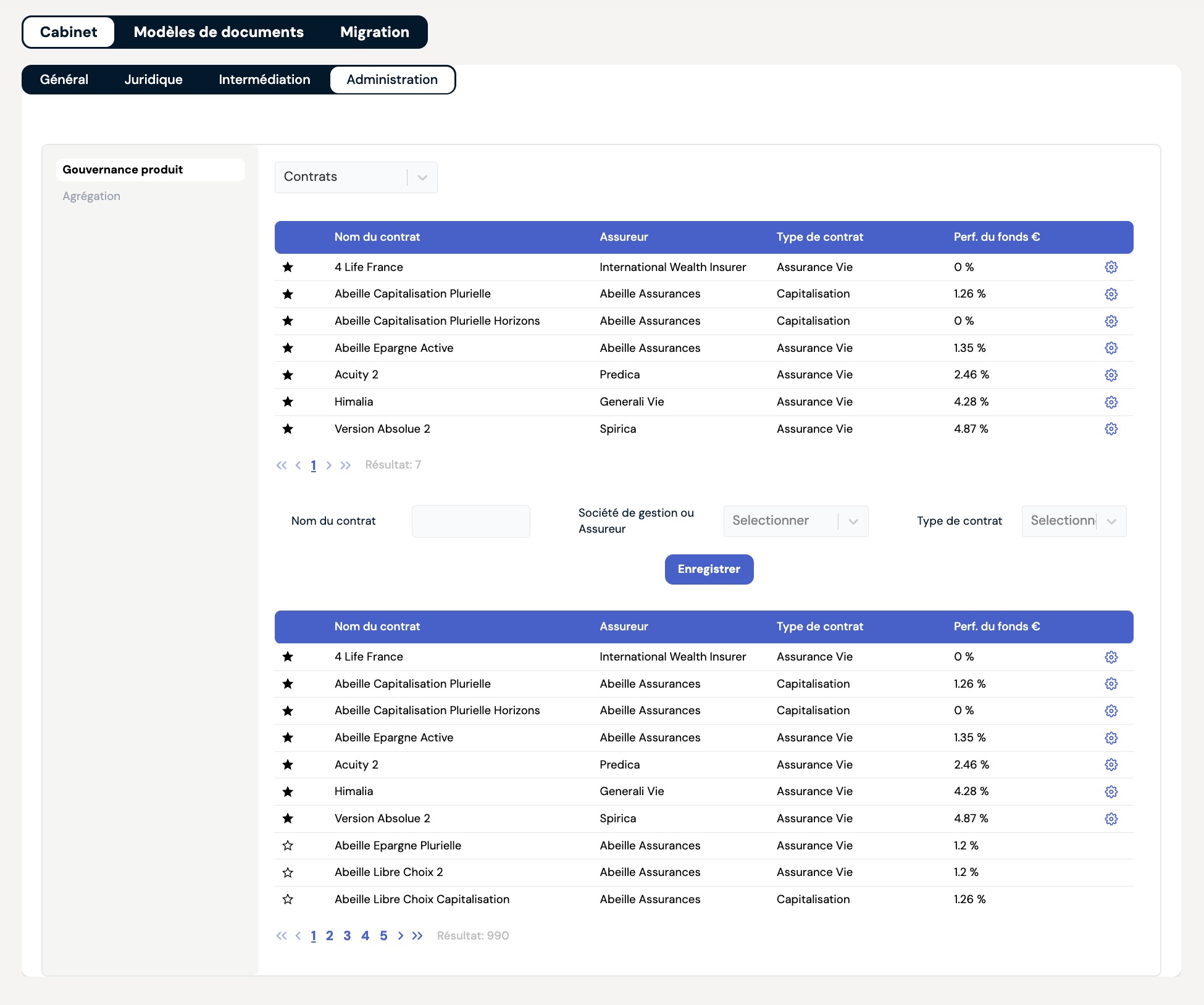The height and width of the screenshot is (1005, 1204).
Task: Open Modèles de documents tab
Action: pos(219,32)
